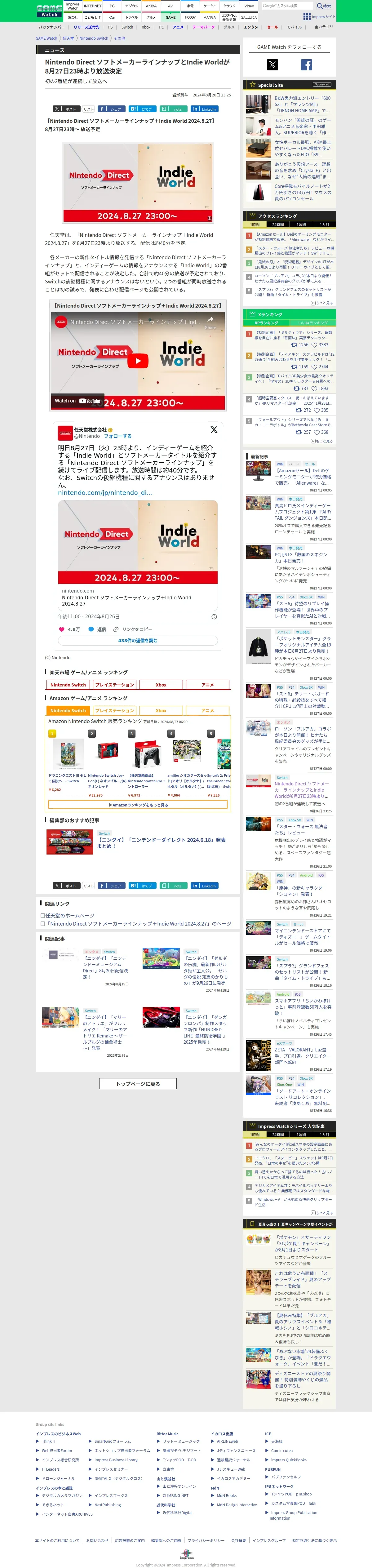Viewport: 372px width, 1568px height.
Task: Open the セール category menu
Action: 273,27
